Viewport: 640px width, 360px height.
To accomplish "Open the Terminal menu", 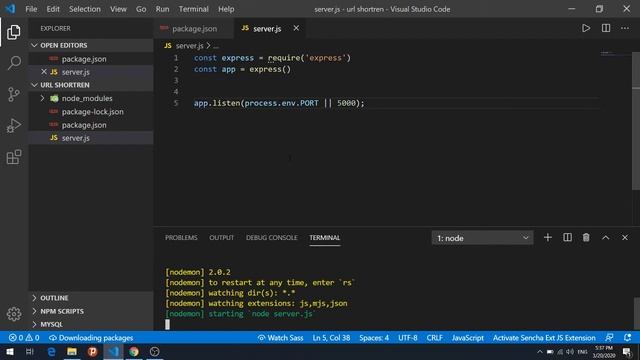I will pos(193,9).
